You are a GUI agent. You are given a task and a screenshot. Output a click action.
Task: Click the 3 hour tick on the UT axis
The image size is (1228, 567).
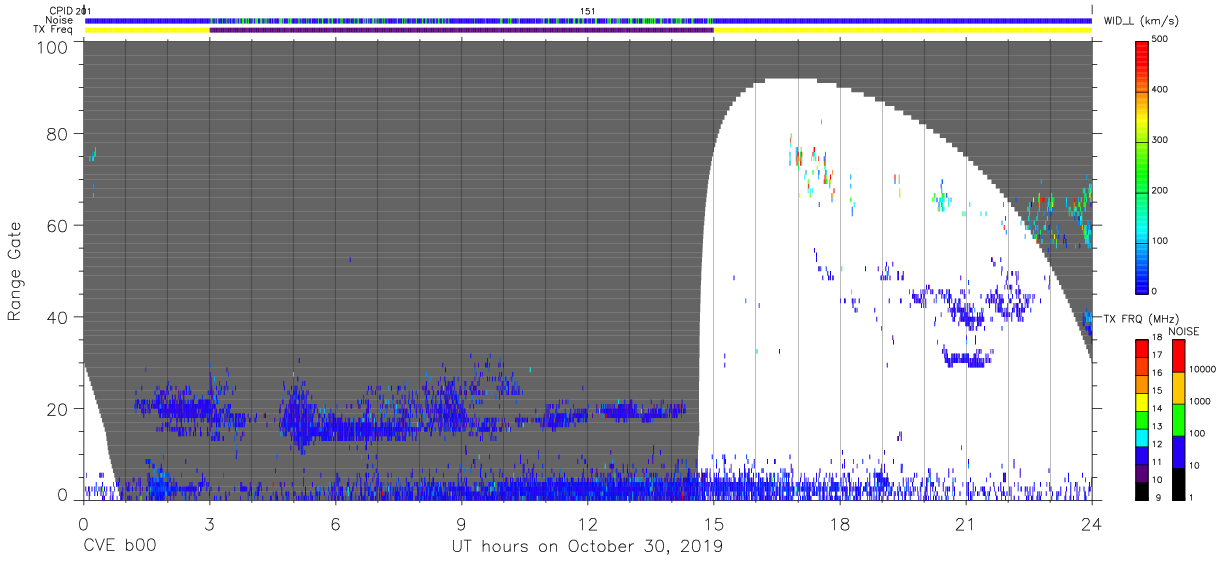click(209, 526)
